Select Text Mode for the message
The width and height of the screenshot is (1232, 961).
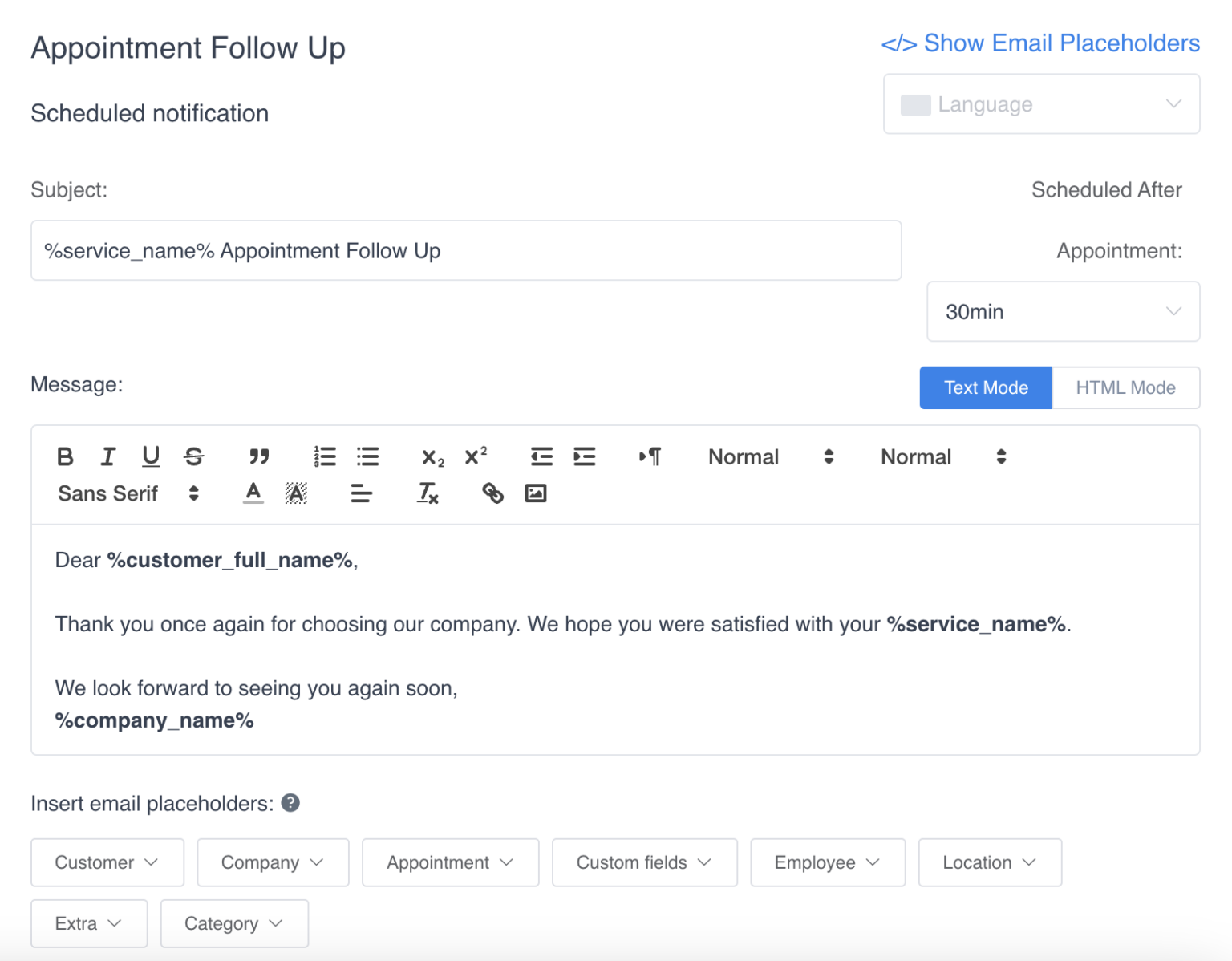point(985,387)
